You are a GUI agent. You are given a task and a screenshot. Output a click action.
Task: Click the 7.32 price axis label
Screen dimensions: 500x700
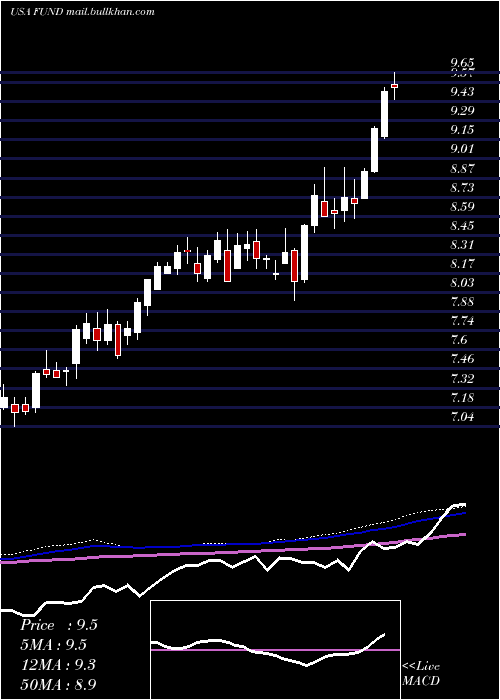[462, 379]
